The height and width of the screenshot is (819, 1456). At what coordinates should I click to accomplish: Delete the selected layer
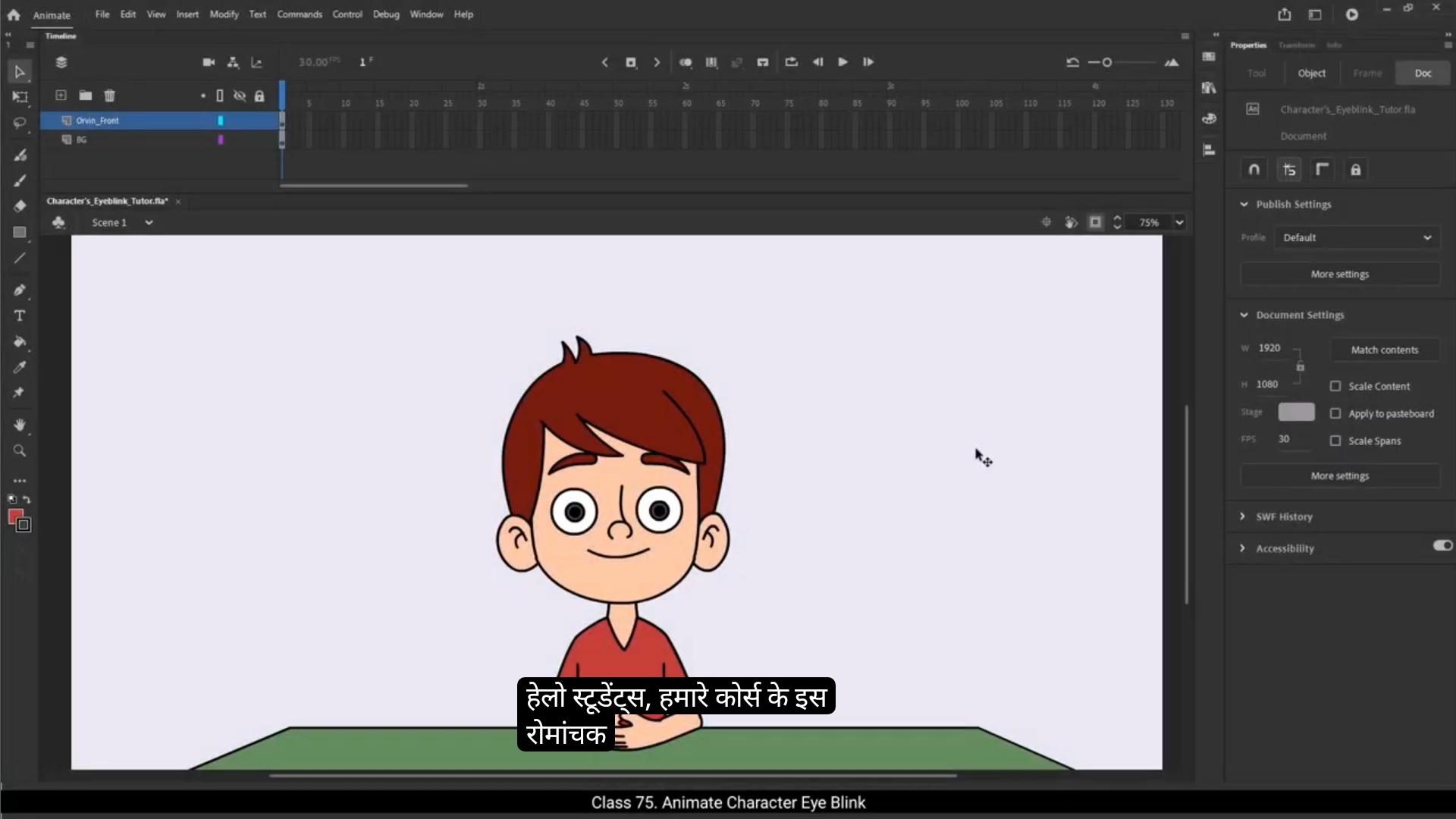point(109,96)
